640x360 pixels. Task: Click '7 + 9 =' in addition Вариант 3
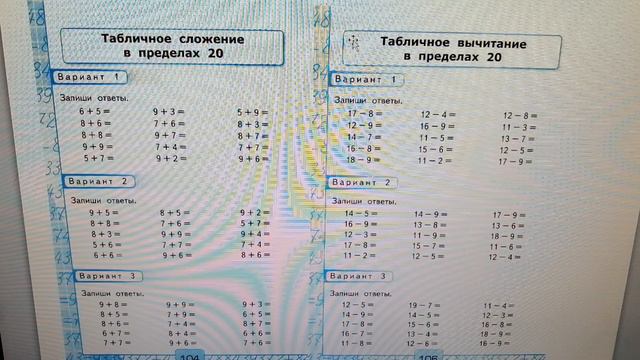(x=181, y=315)
